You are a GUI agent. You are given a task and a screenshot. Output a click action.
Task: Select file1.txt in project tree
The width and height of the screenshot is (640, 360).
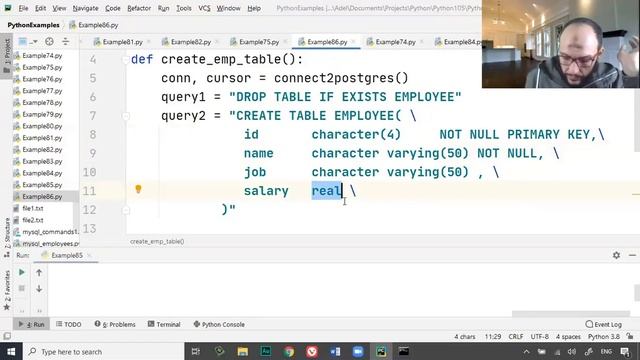coord(33,208)
